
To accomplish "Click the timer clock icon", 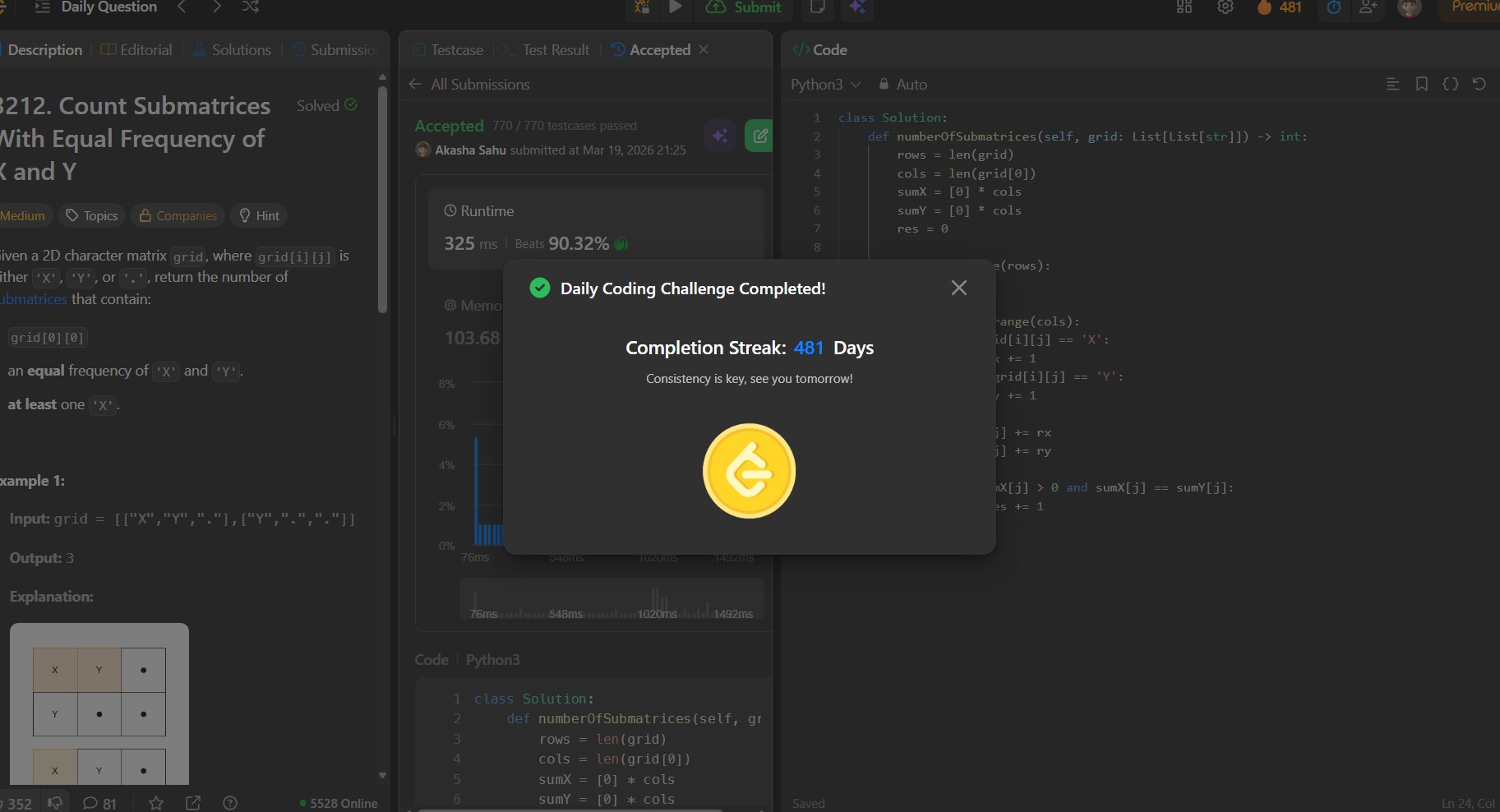I will coord(1334,7).
